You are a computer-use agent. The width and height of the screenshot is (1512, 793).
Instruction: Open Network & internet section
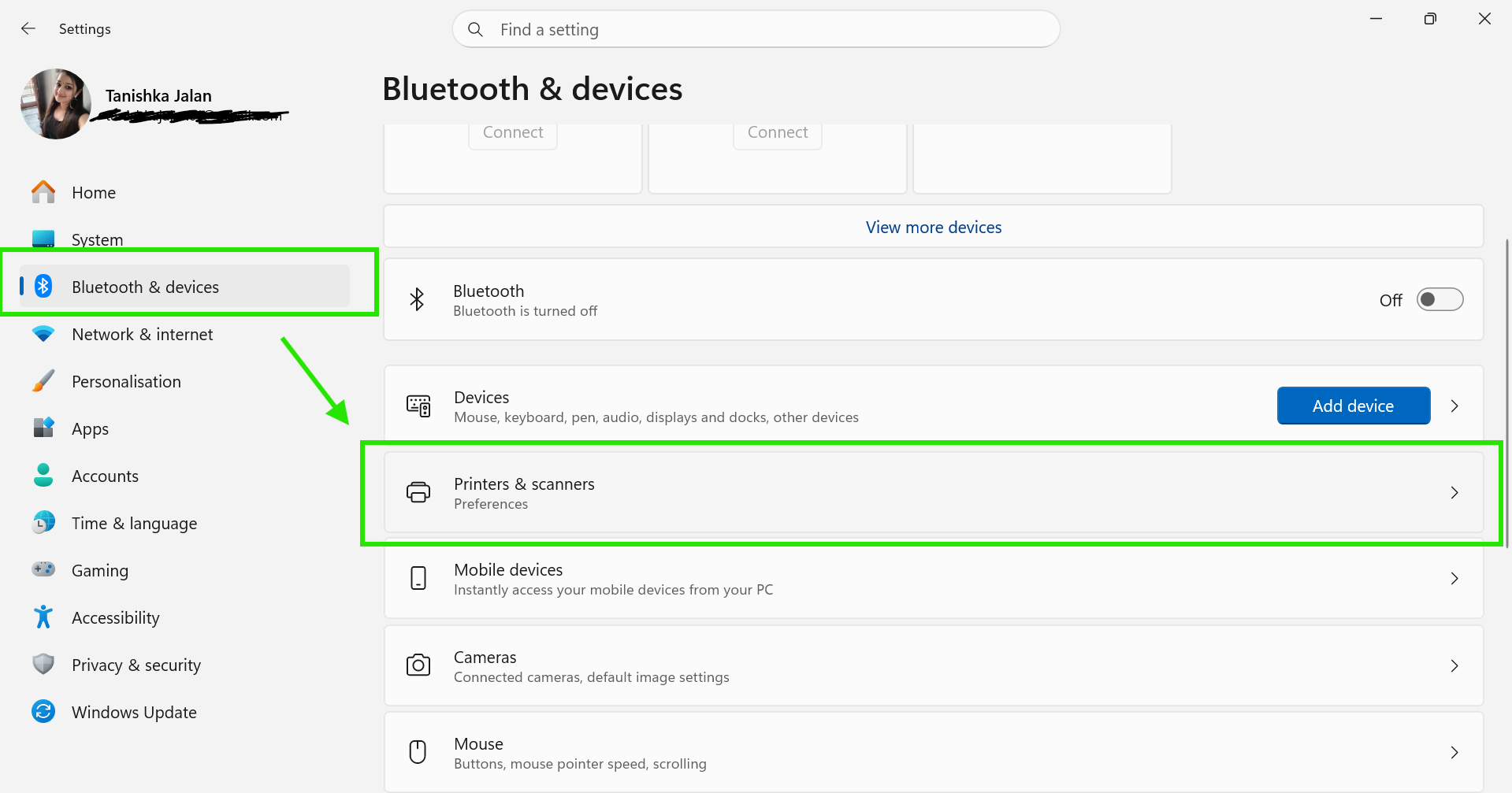[x=185, y=334]
